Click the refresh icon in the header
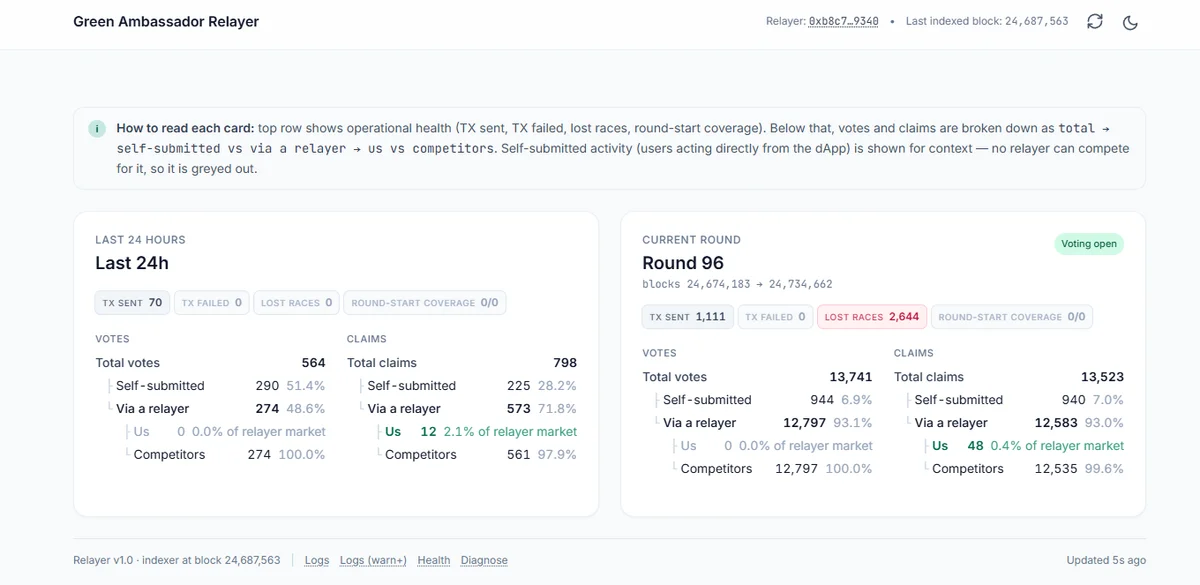Viewport: 1200px width, 585px height. pyautogui.click(x=1096, y=20)
